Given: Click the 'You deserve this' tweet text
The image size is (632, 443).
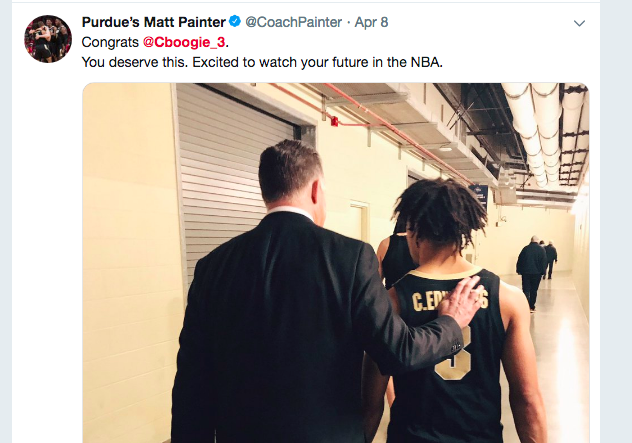Looking at the screenshot, I should (262, 62).
